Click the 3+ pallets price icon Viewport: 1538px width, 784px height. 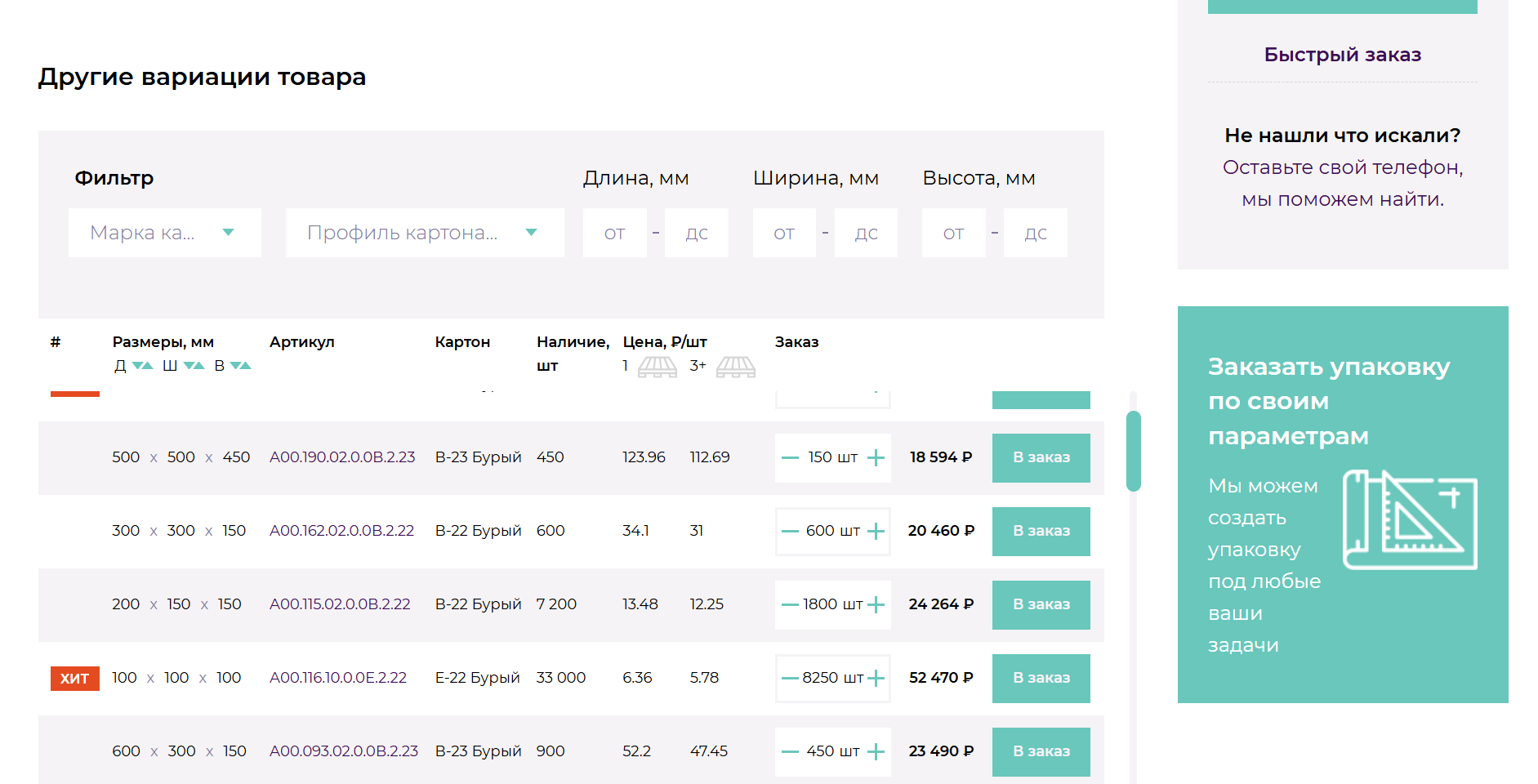click(x=735, y=367)
